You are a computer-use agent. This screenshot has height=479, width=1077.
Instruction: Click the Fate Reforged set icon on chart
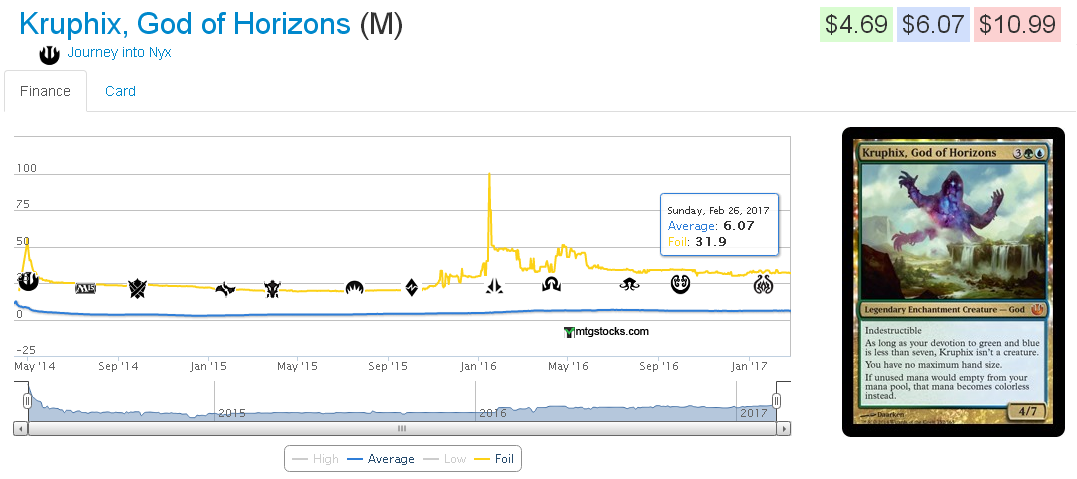(225, 289)
